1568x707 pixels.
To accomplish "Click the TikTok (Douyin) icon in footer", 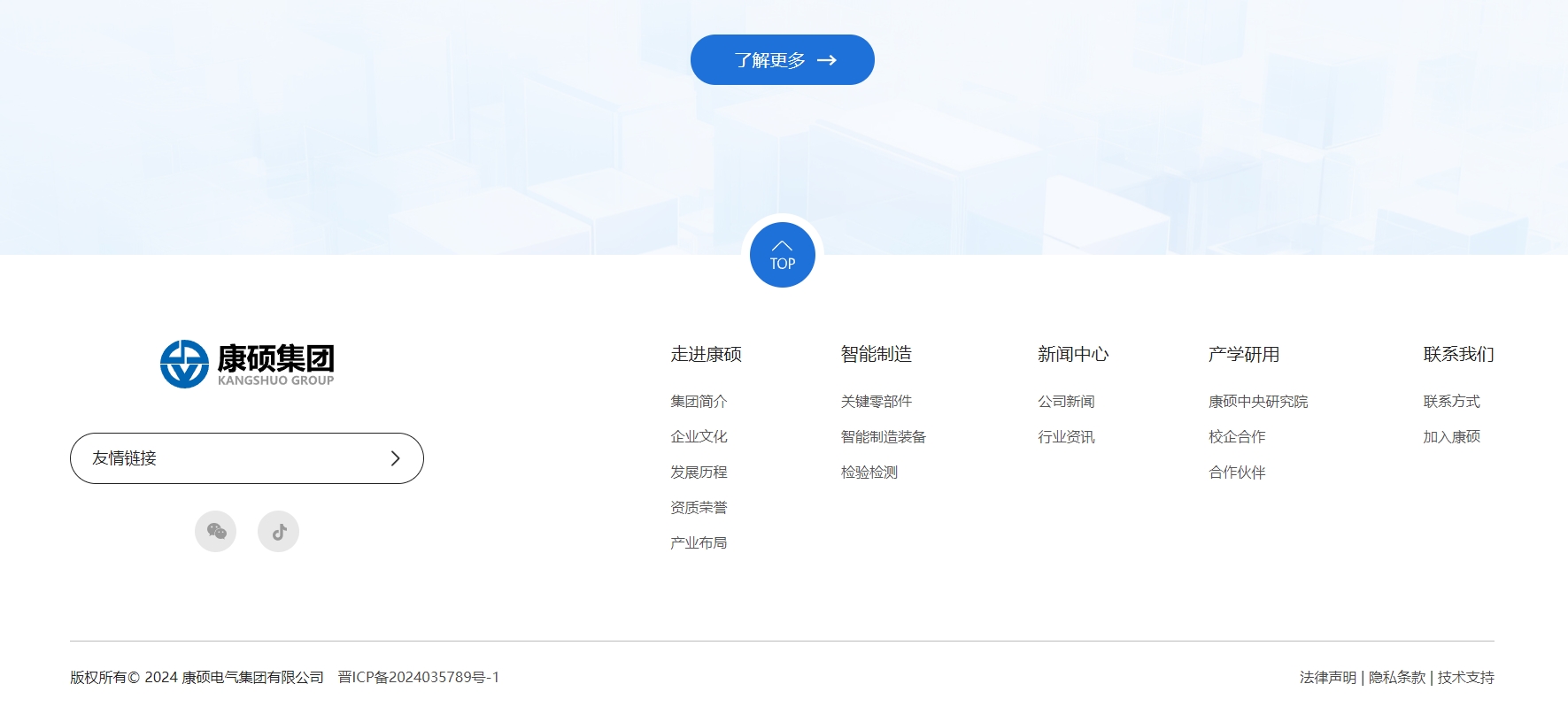I will point(278,531).
